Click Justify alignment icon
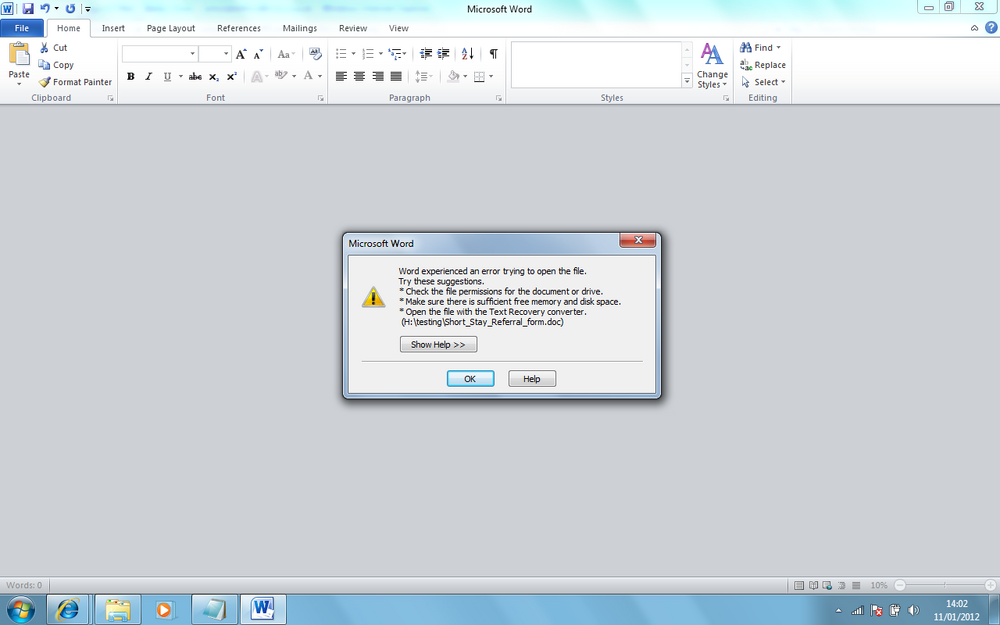The width and height of the screenshot is (1000, 625). (396, 77)
